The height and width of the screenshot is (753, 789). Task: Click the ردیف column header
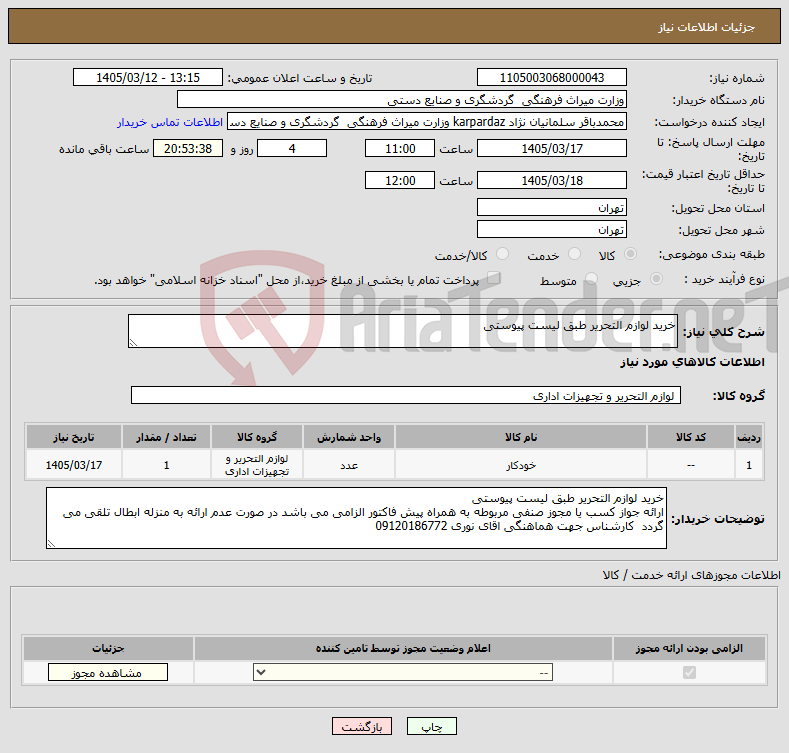click(x=749, y=437)
